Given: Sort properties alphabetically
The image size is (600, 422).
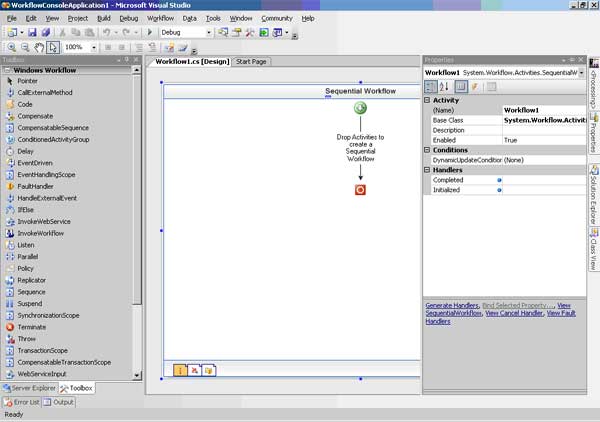Looking at the screenshot, I should tap(445, 87).
